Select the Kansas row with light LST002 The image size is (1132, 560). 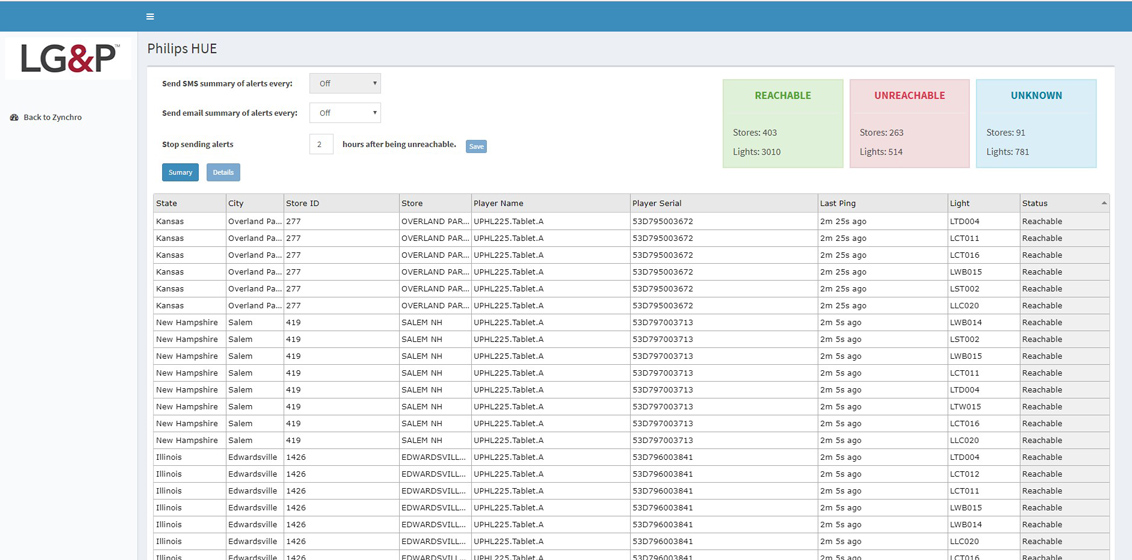pos(632,289)
